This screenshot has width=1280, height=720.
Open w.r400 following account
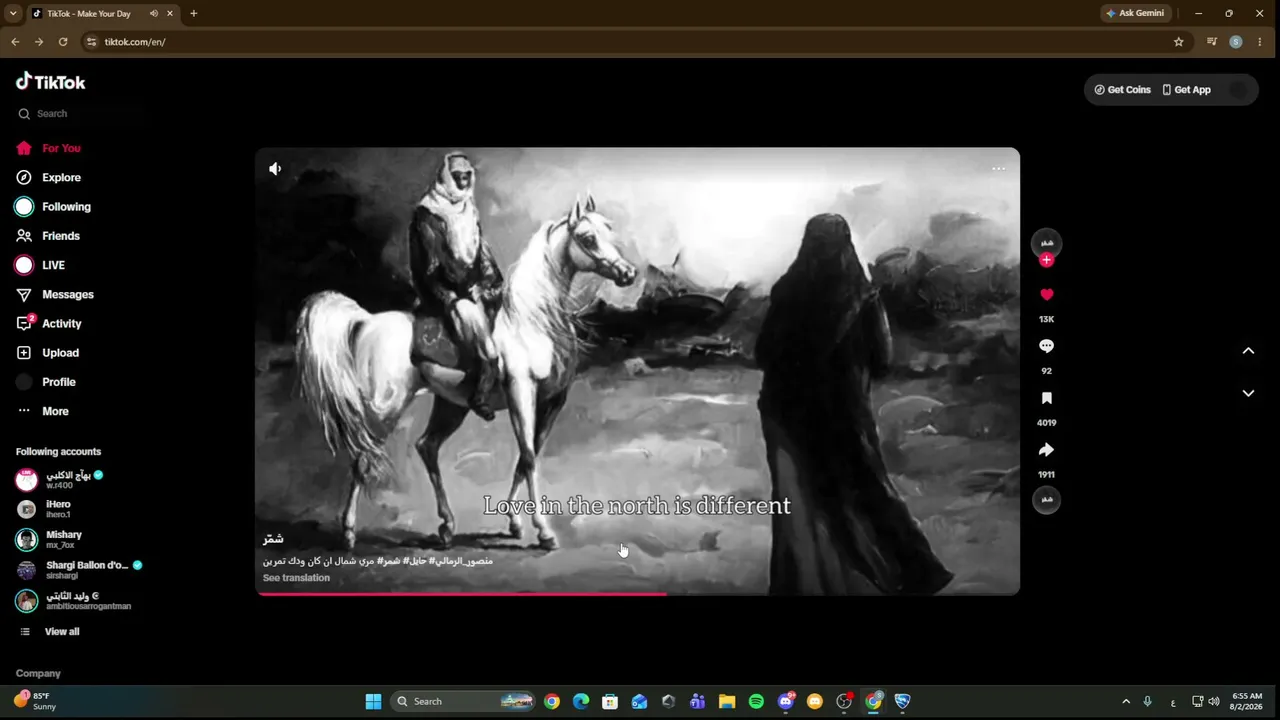click(x=68, y=480)
